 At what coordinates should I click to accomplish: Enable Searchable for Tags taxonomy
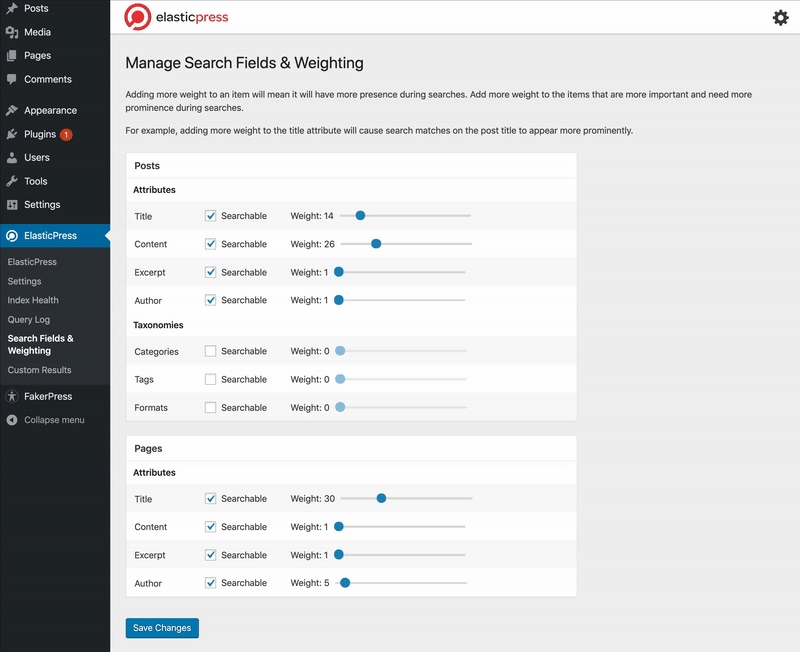click(x=210, y=379)
